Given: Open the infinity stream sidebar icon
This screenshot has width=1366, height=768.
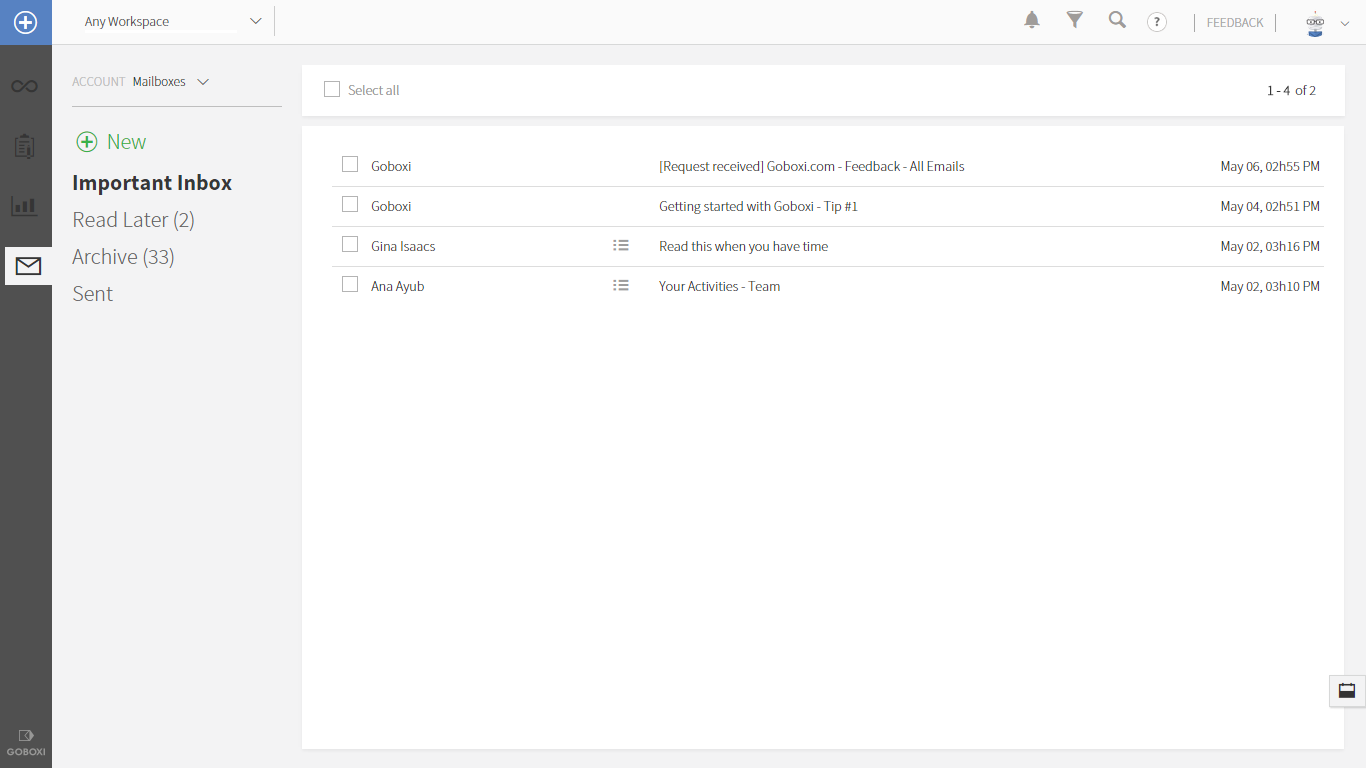Looking at the screenshot, I should pos(25,87).
